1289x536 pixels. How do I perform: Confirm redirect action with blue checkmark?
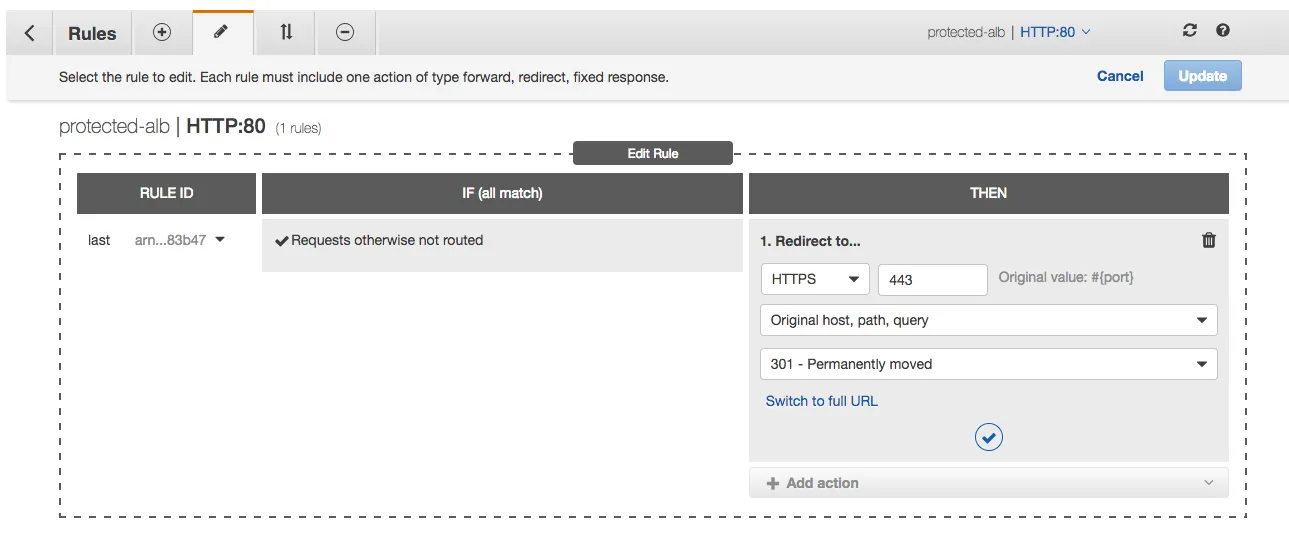pyautogui.click(x=988, y=437)
